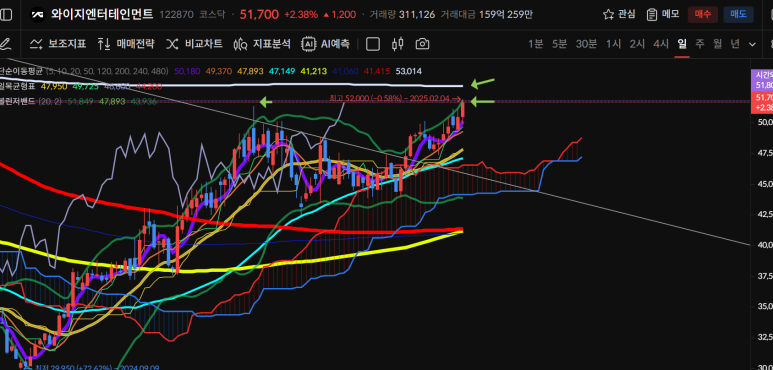The image size is (773, 370).
Task: Expand more timeframe options chevron
Action: point(752,44)
